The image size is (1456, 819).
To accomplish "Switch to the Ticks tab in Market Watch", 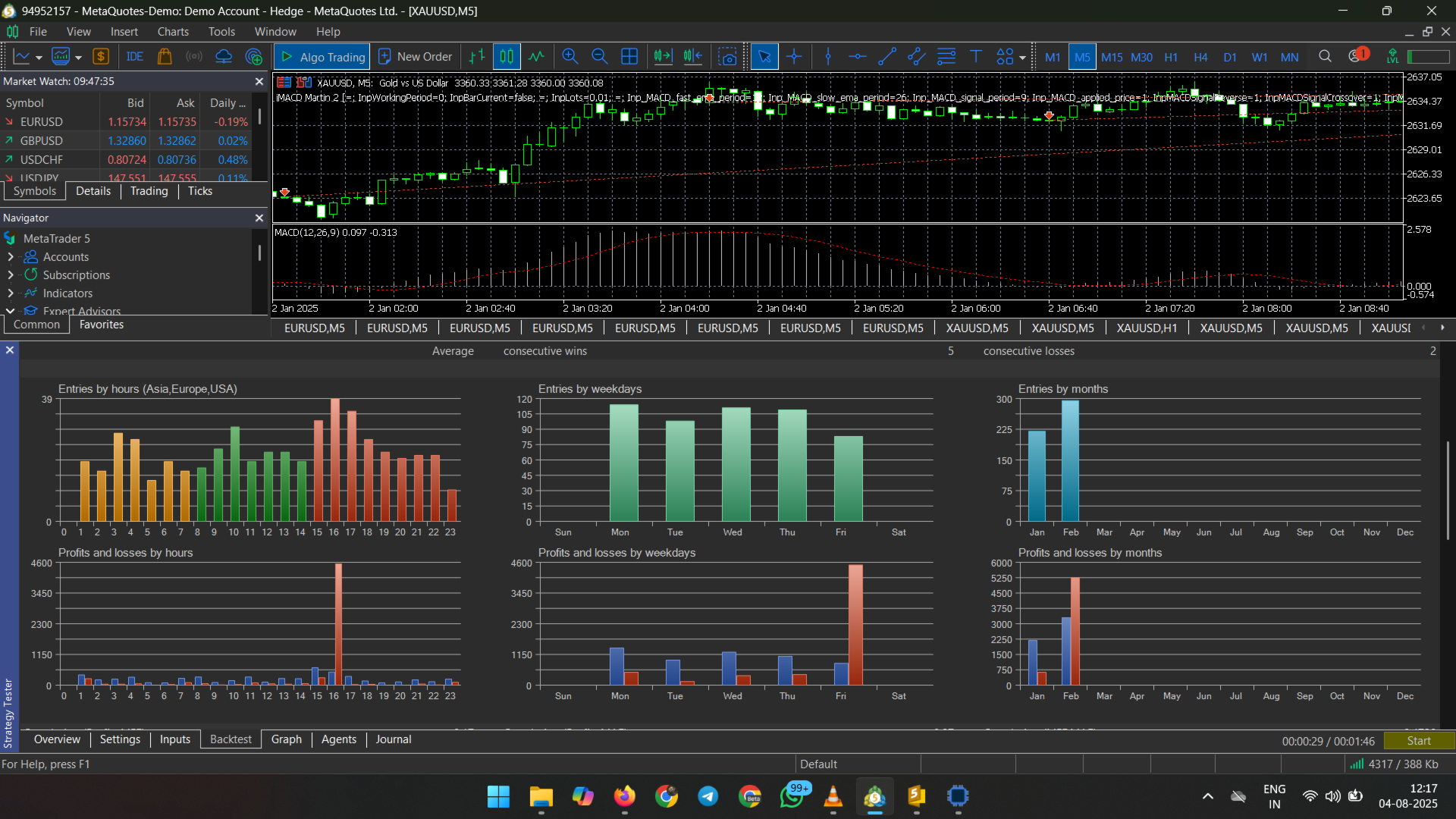I will (x=200, y=191).
